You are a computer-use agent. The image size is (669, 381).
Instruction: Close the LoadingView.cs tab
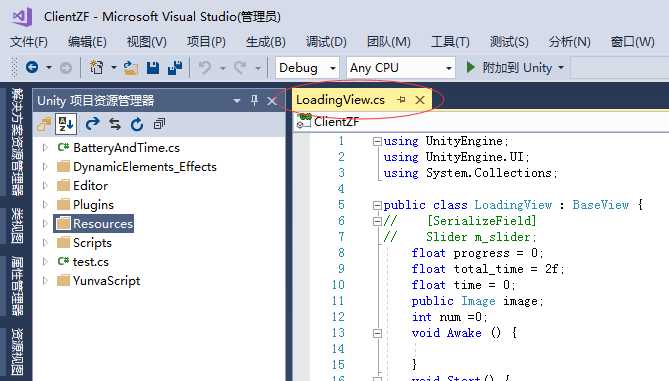[x=420, y=100]
